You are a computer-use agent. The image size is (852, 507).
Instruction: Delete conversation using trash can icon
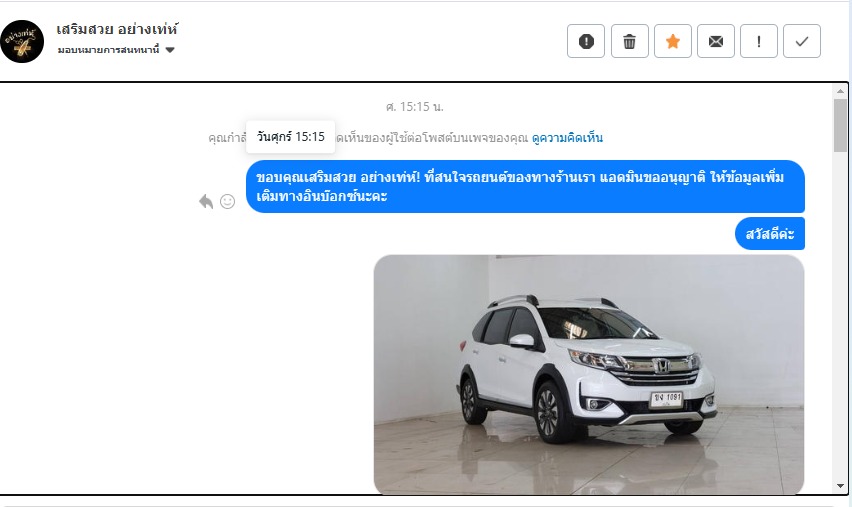[x=629, y=41]
